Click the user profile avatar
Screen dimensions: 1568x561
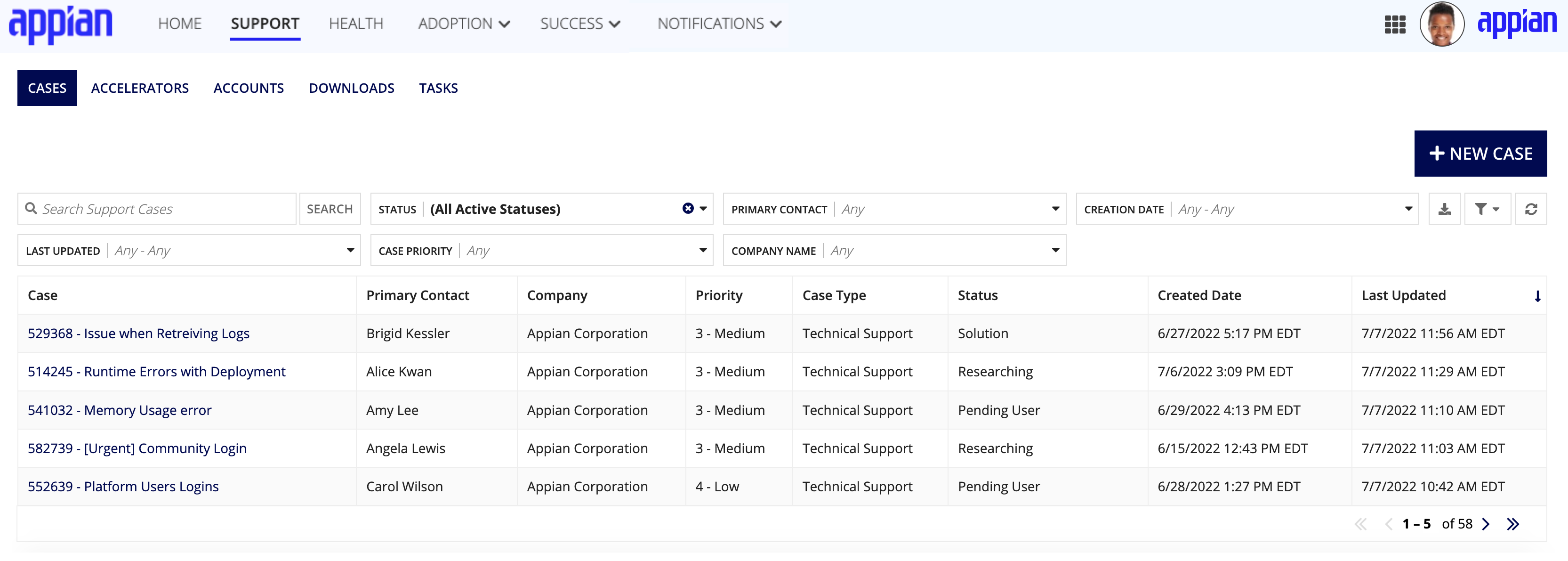(x=1441, y=24)
